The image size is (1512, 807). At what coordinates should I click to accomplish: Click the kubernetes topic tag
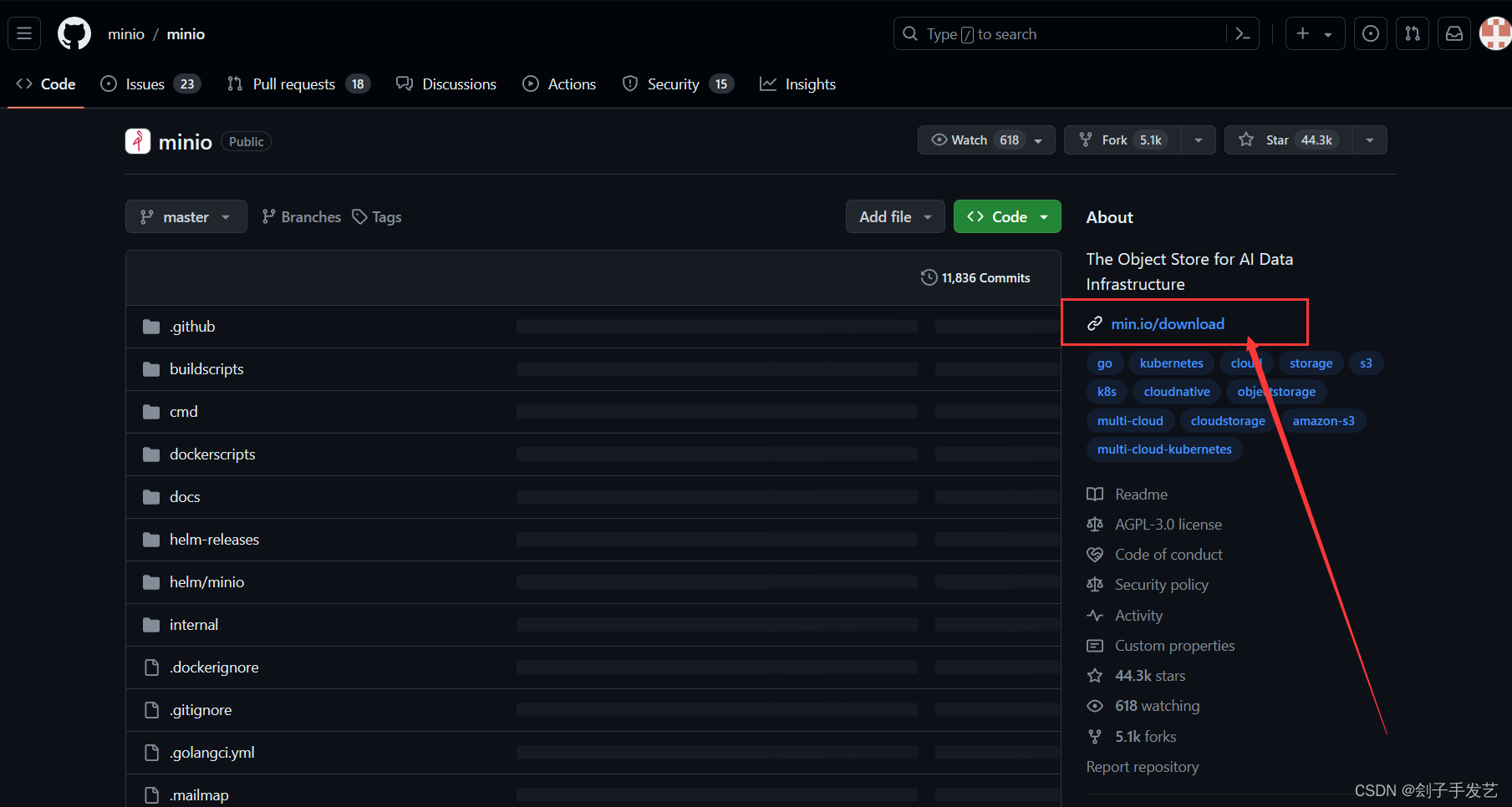(1171, 363)
